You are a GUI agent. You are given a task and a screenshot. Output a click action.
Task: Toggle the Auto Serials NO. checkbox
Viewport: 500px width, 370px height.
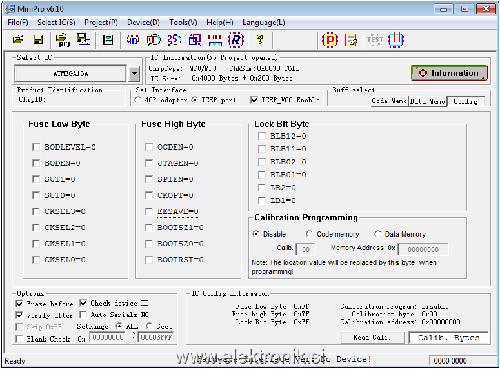83,315
